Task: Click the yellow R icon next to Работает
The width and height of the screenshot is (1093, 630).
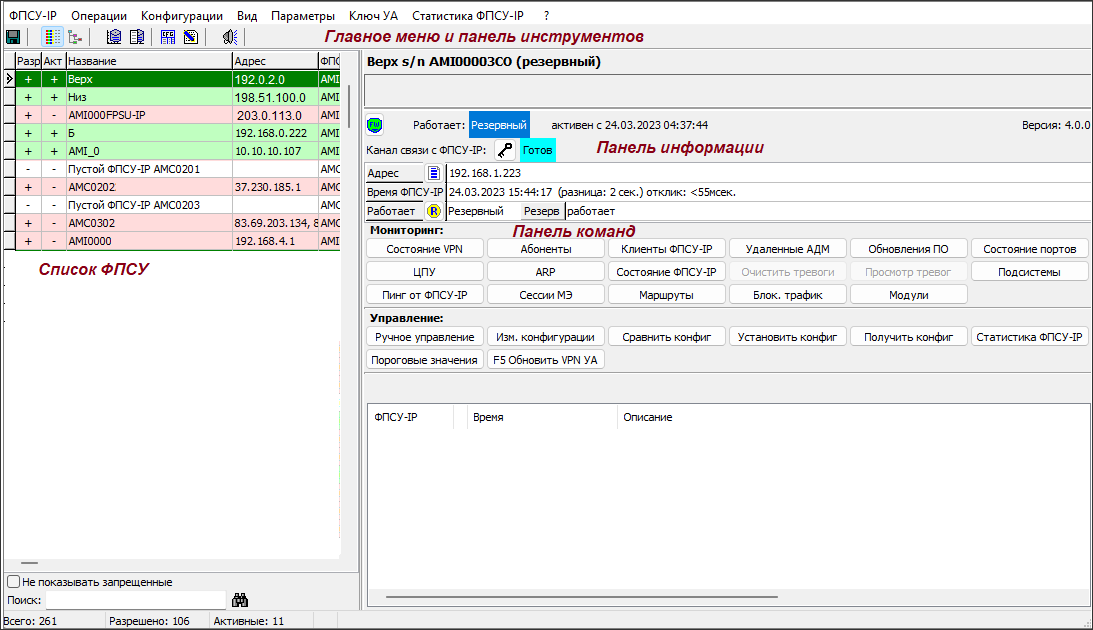Action: pos(434,211)
